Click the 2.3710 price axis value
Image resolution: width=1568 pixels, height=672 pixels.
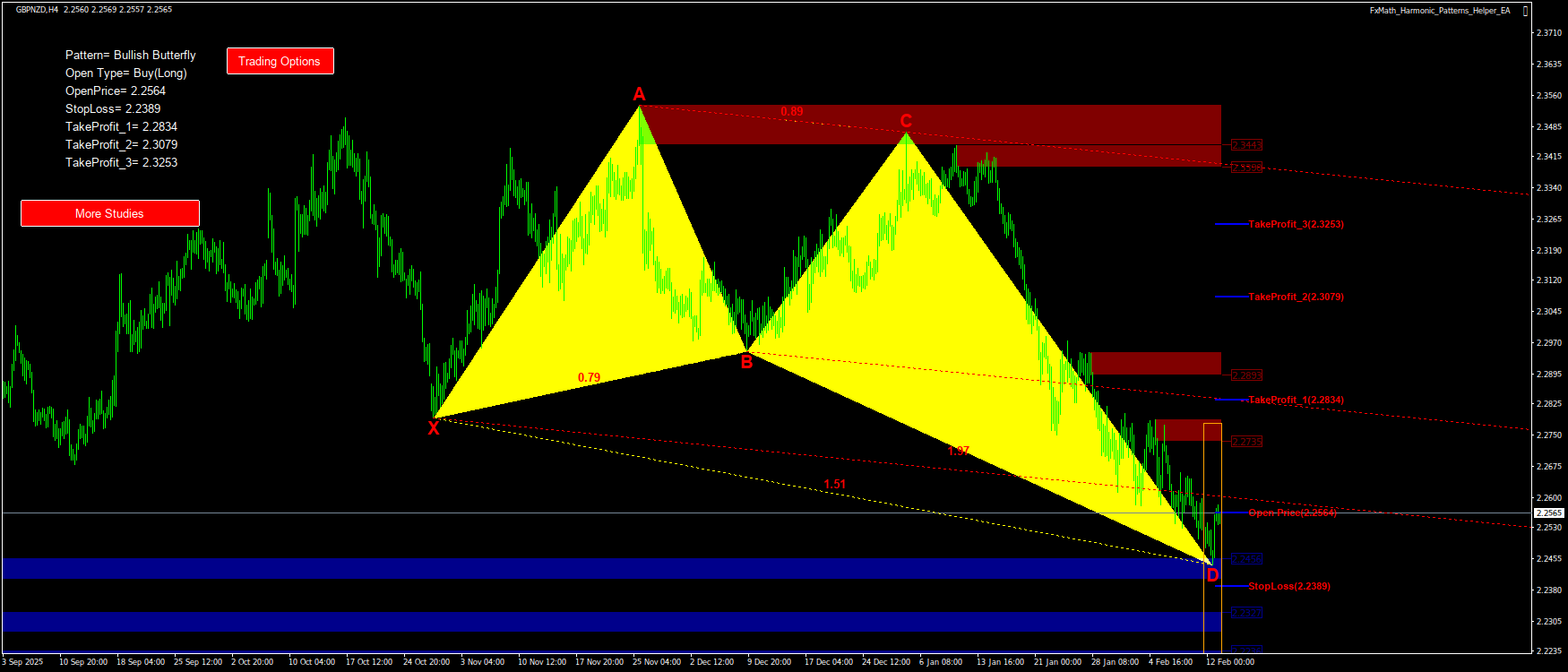click(x=1548, y=33)
